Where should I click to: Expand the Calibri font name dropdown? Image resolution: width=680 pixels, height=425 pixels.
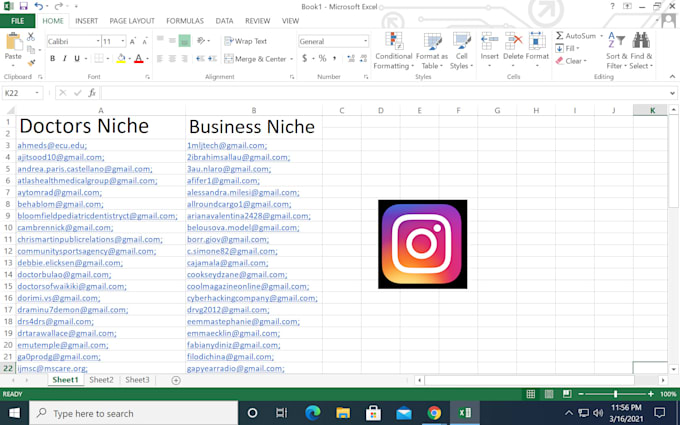98,41
